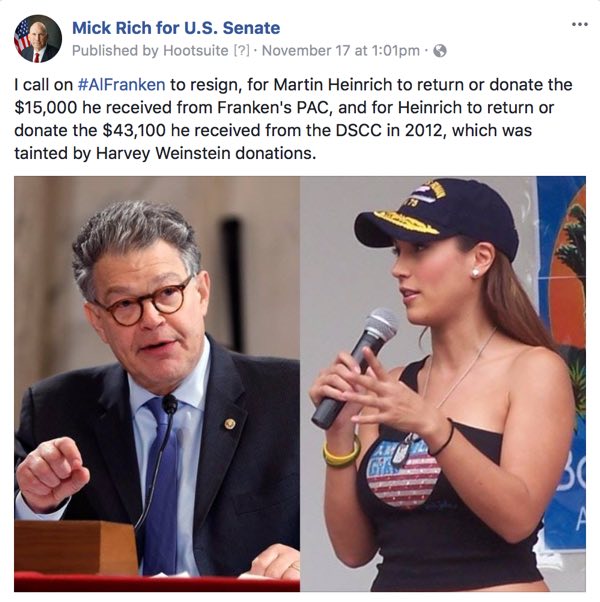Open the left photo of man in glasses

(157, 384)
